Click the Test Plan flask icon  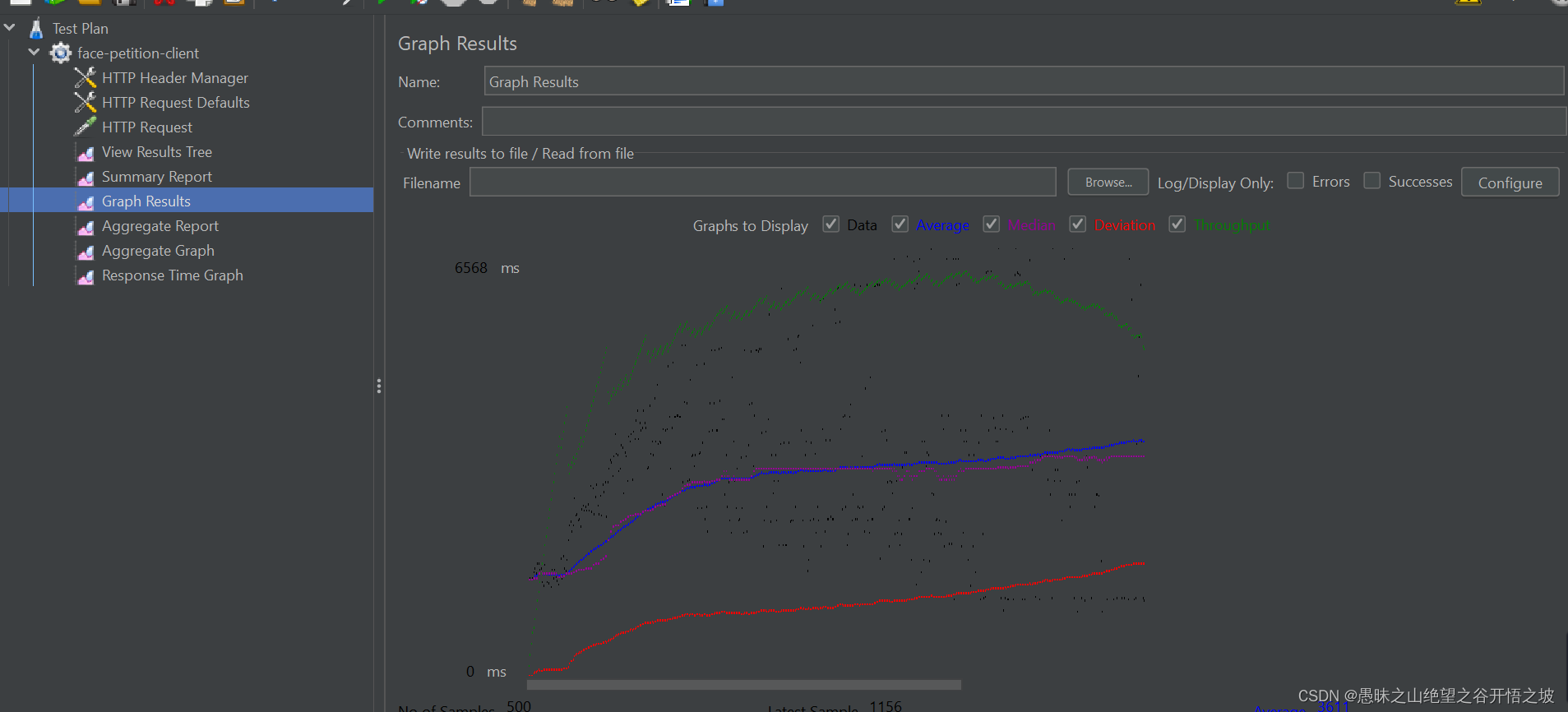pyautogui.click(x=36, y=29)
